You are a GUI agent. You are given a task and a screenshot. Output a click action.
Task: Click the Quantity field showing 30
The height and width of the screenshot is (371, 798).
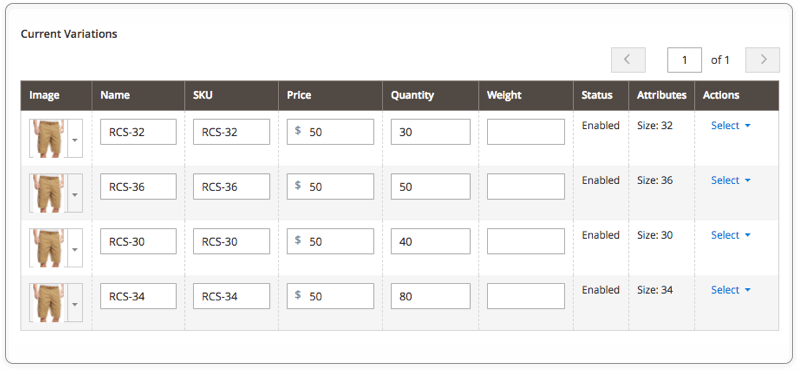point(431,132)
